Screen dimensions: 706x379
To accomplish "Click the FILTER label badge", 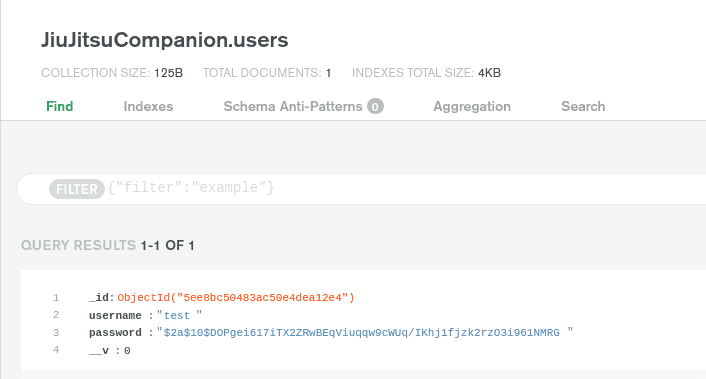I will (x=77, y=189).
